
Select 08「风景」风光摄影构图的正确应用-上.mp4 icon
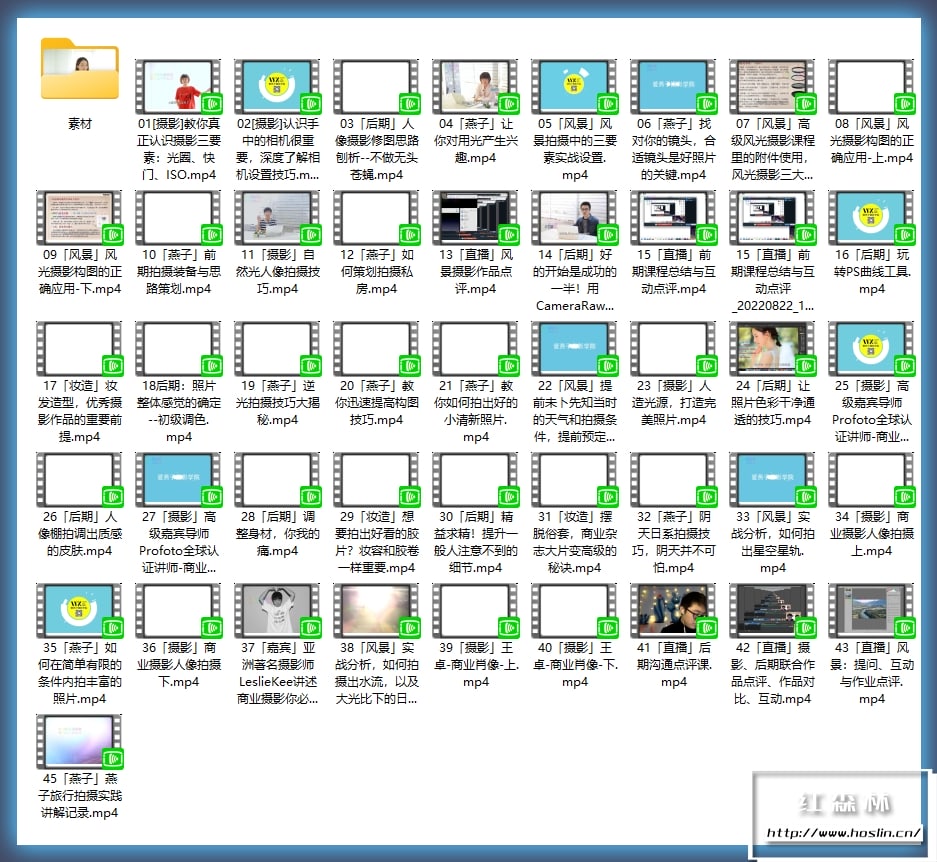(x=871, y=87)
